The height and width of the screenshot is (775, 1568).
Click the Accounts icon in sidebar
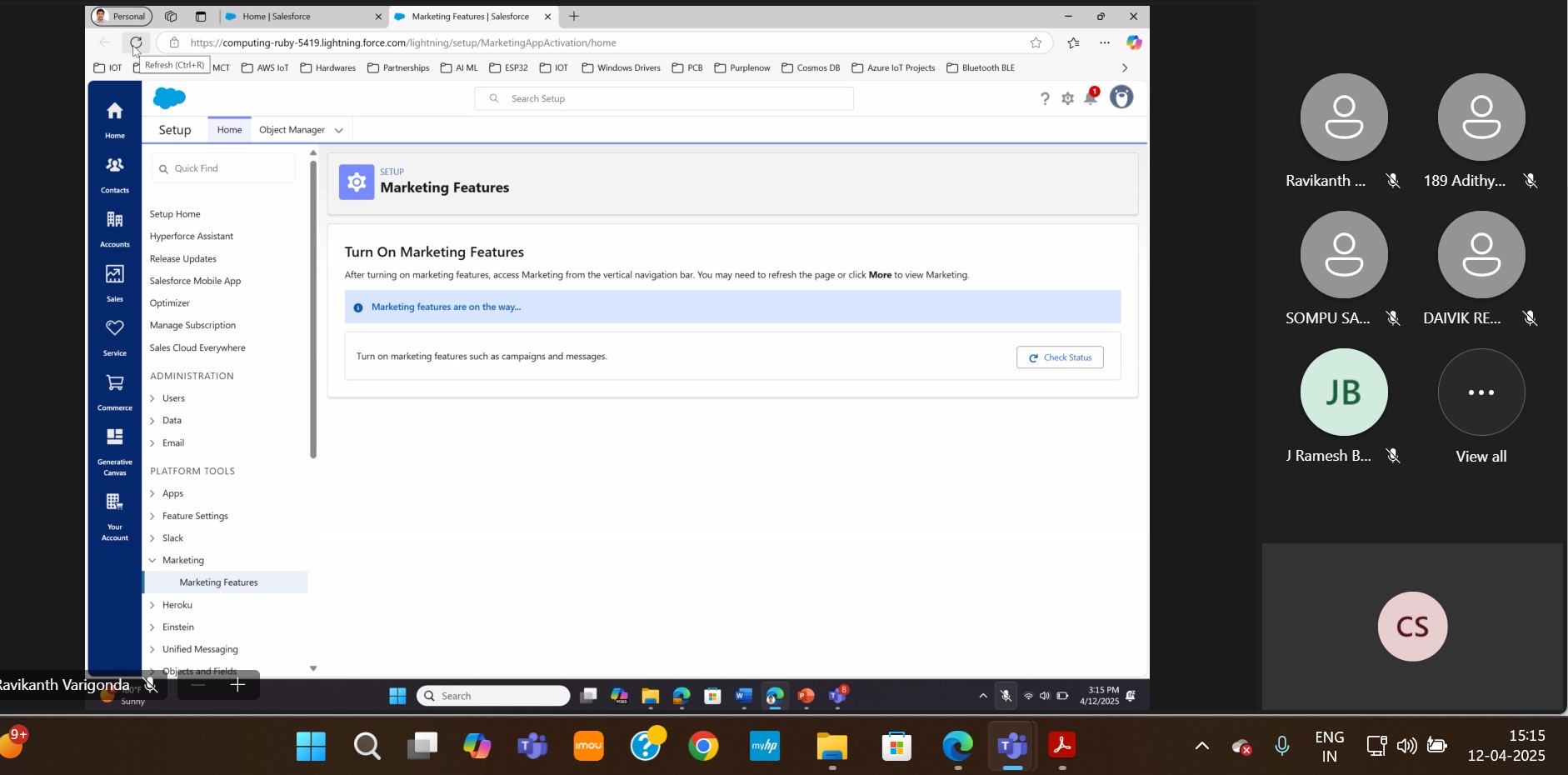coord(114,227)
